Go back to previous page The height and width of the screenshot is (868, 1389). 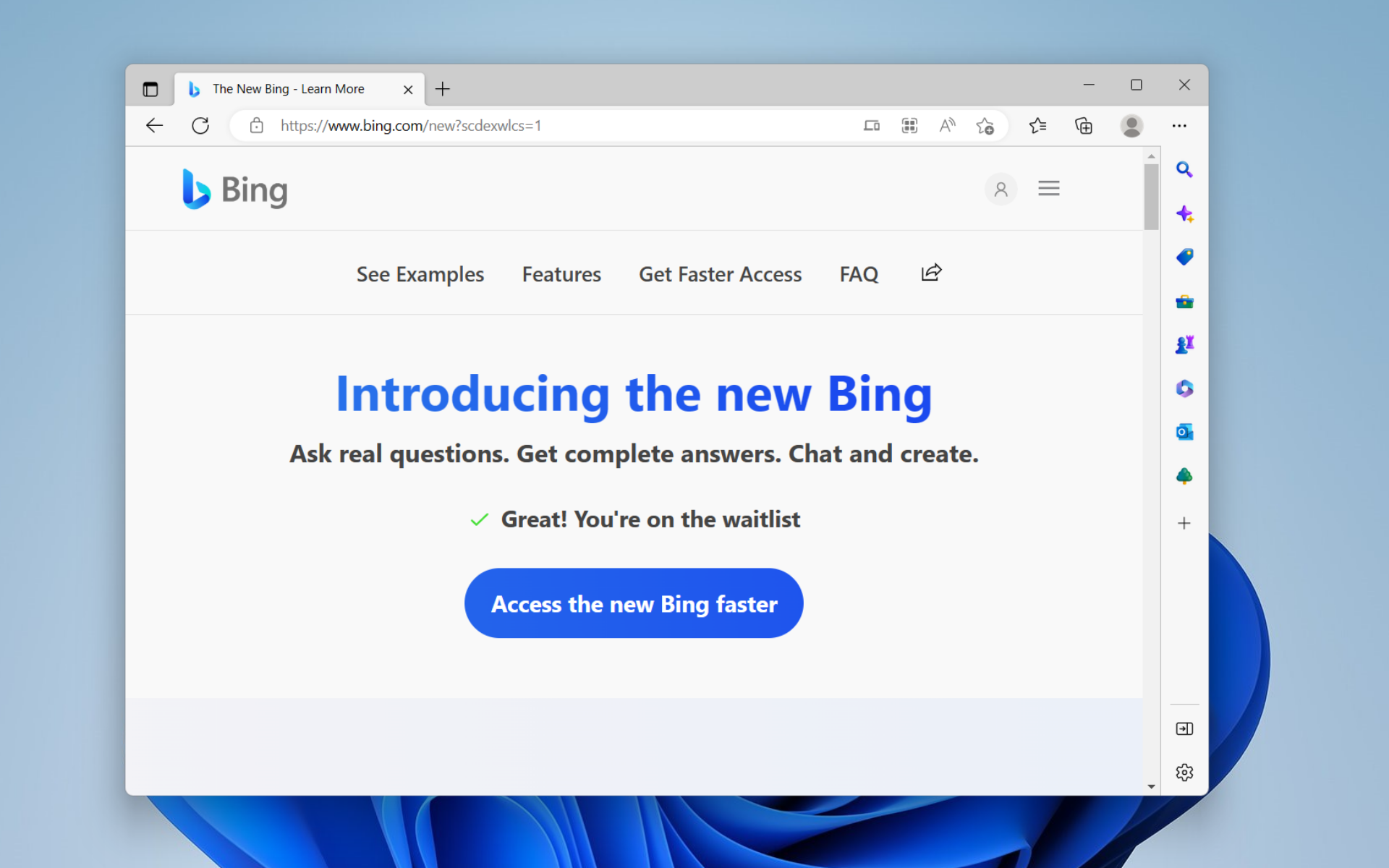[x=154, y=126]
